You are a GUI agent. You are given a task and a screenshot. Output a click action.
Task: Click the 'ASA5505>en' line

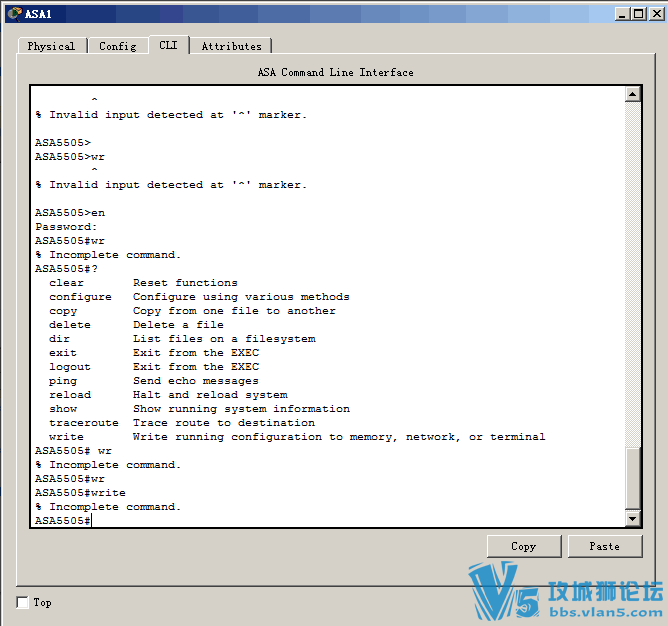click(x=70, y=213)
